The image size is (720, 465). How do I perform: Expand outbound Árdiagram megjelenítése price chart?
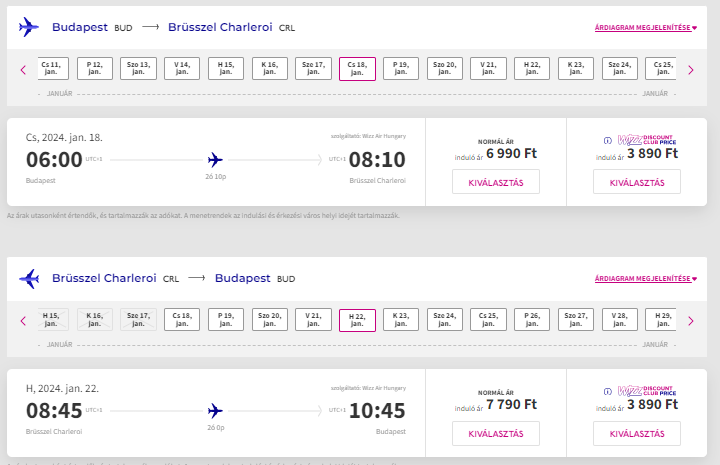(646, 28)
